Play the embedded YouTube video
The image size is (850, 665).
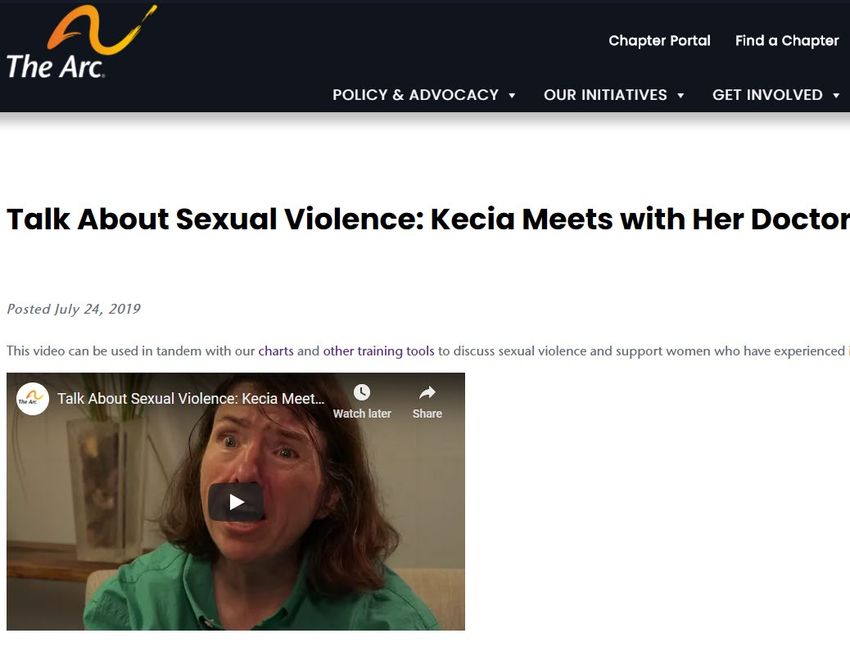click(236, 502)
